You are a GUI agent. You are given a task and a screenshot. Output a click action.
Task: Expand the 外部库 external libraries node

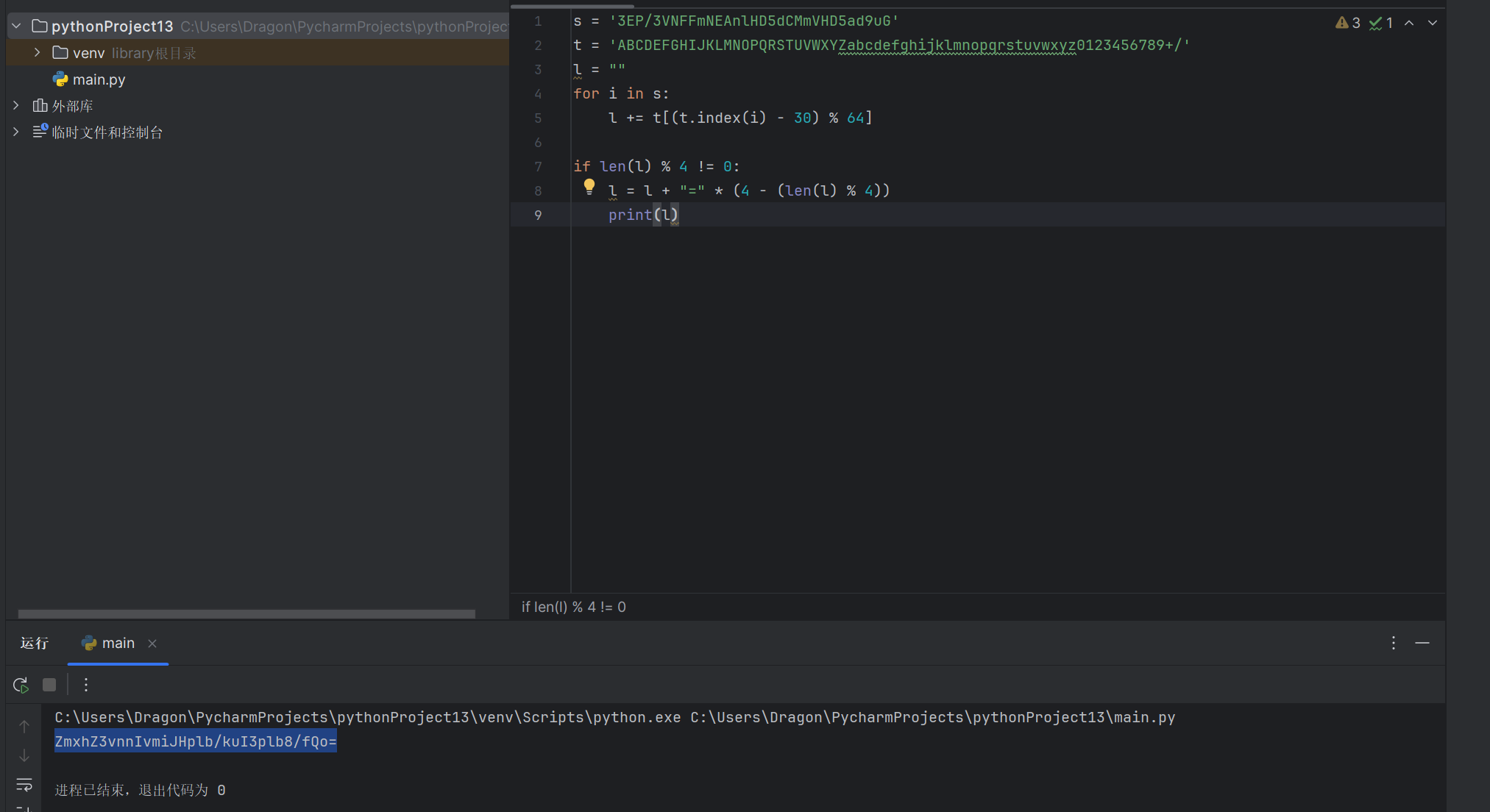point(16,106)
